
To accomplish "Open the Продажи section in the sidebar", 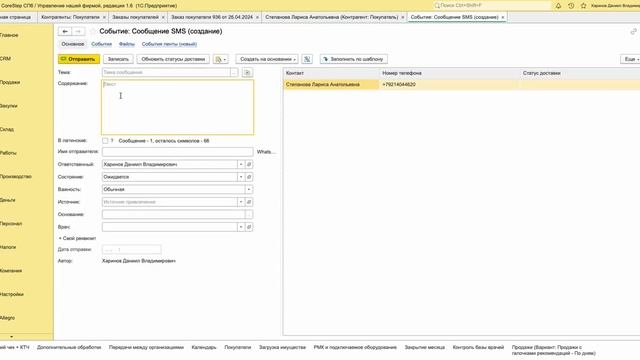I will click(x=10, y=82).
